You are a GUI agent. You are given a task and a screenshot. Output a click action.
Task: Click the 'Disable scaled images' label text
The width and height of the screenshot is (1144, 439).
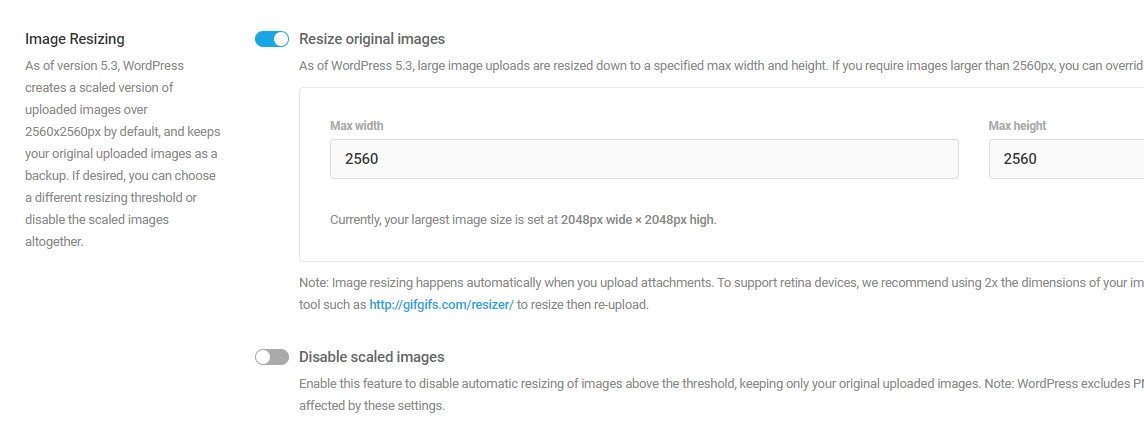[x=372, y=357]
